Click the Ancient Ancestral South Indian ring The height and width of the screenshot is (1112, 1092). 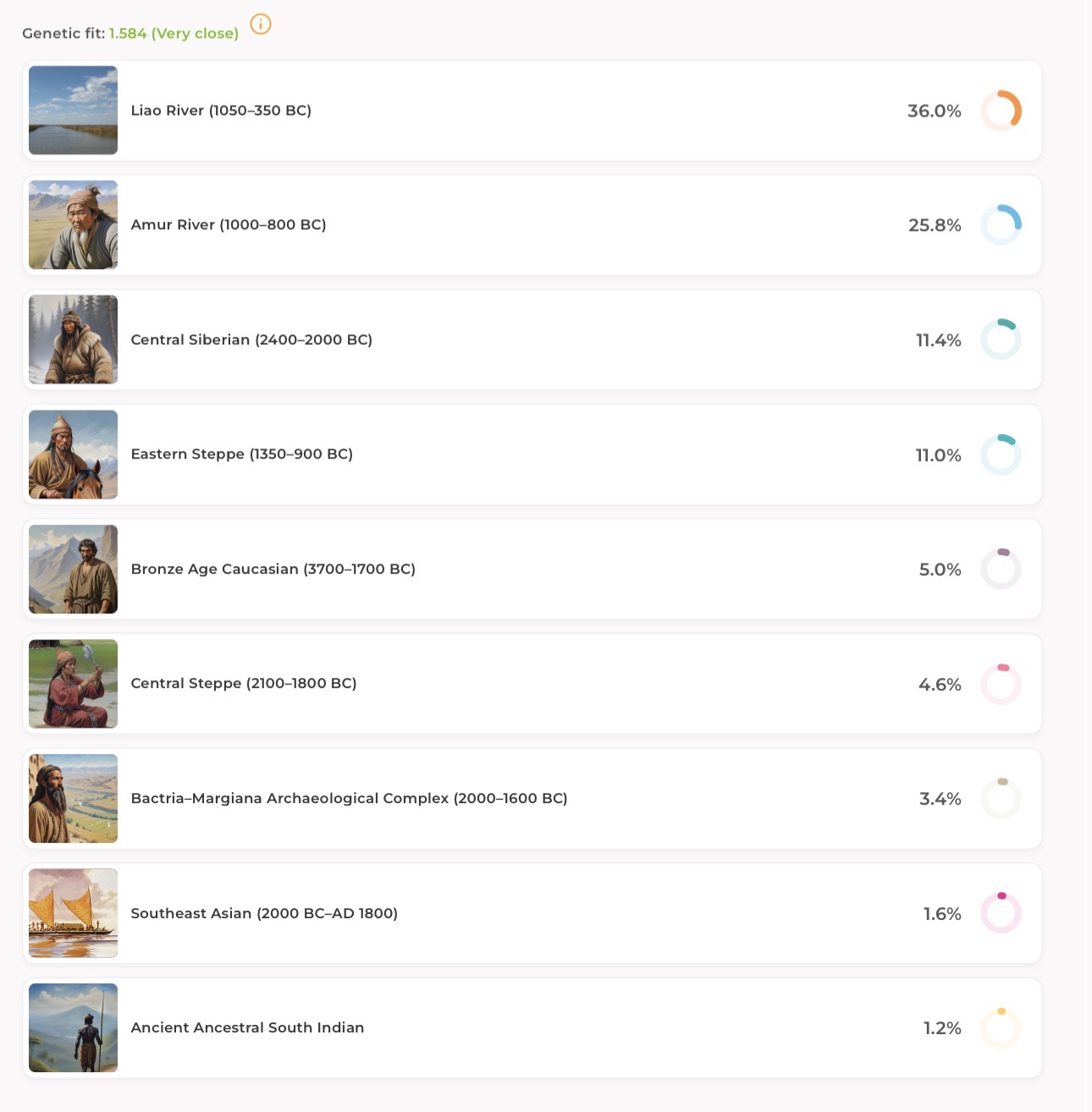coord(1001,1028)
